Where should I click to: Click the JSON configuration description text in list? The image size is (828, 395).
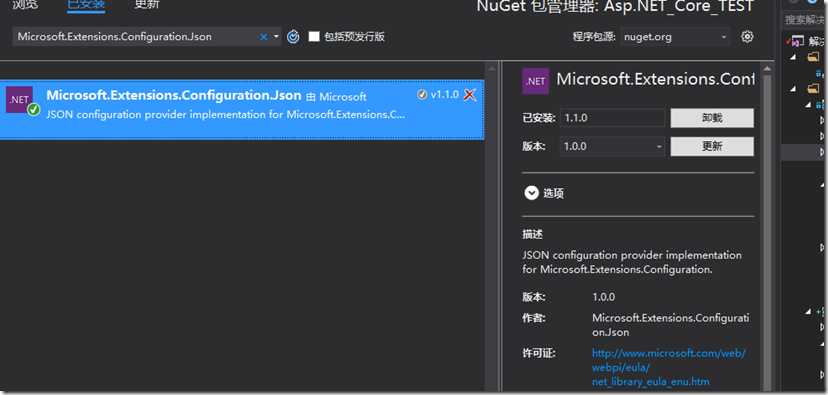tap(226, 114)
